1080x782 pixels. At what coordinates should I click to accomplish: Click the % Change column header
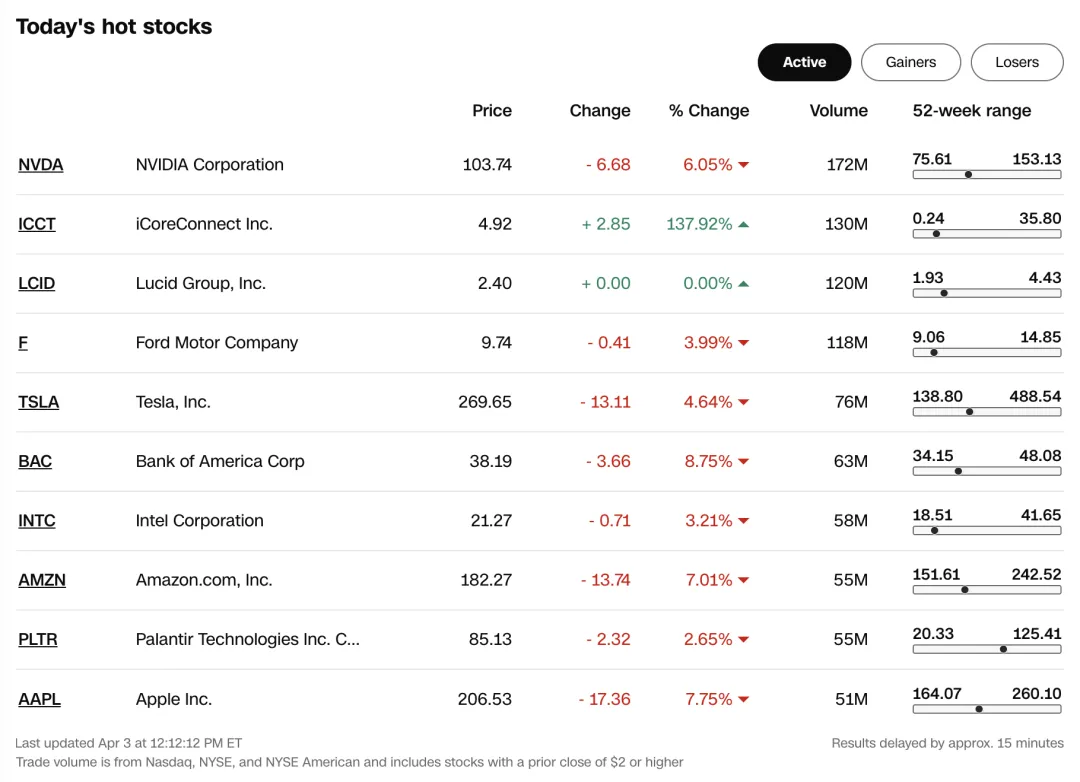(709, 110)
